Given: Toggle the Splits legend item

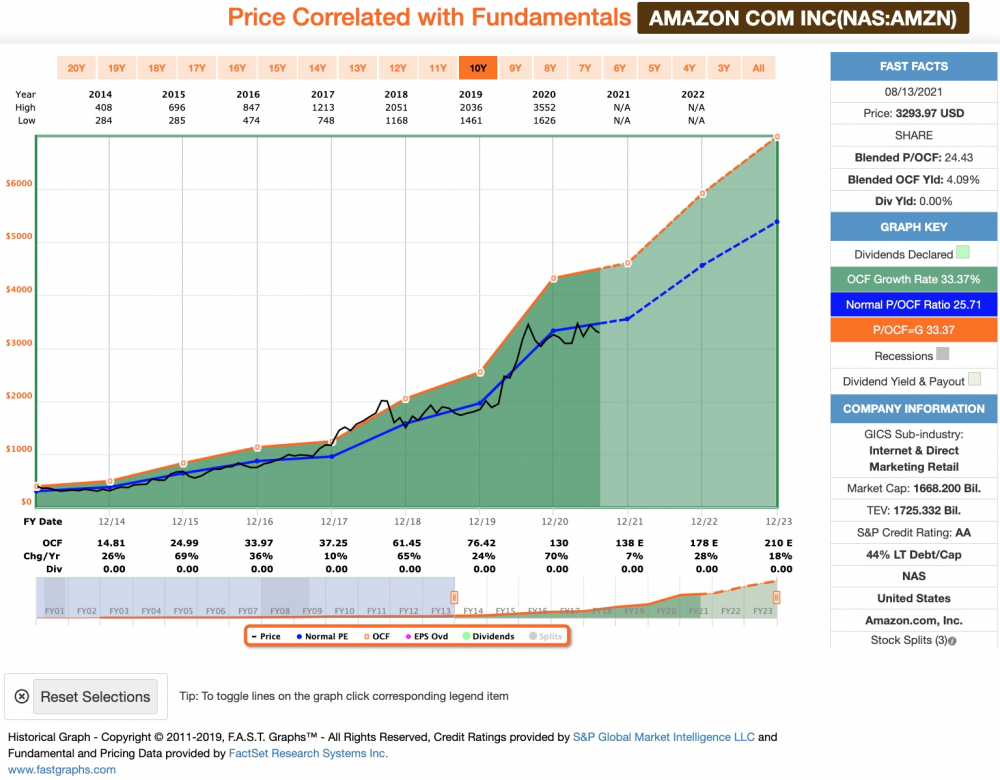Looking at the screenshot, I should (x=546, y=637).
